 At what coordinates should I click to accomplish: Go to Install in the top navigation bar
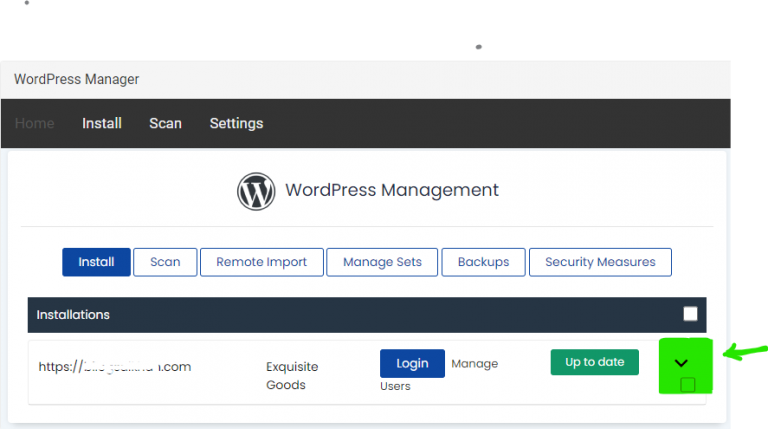point(102,123)
